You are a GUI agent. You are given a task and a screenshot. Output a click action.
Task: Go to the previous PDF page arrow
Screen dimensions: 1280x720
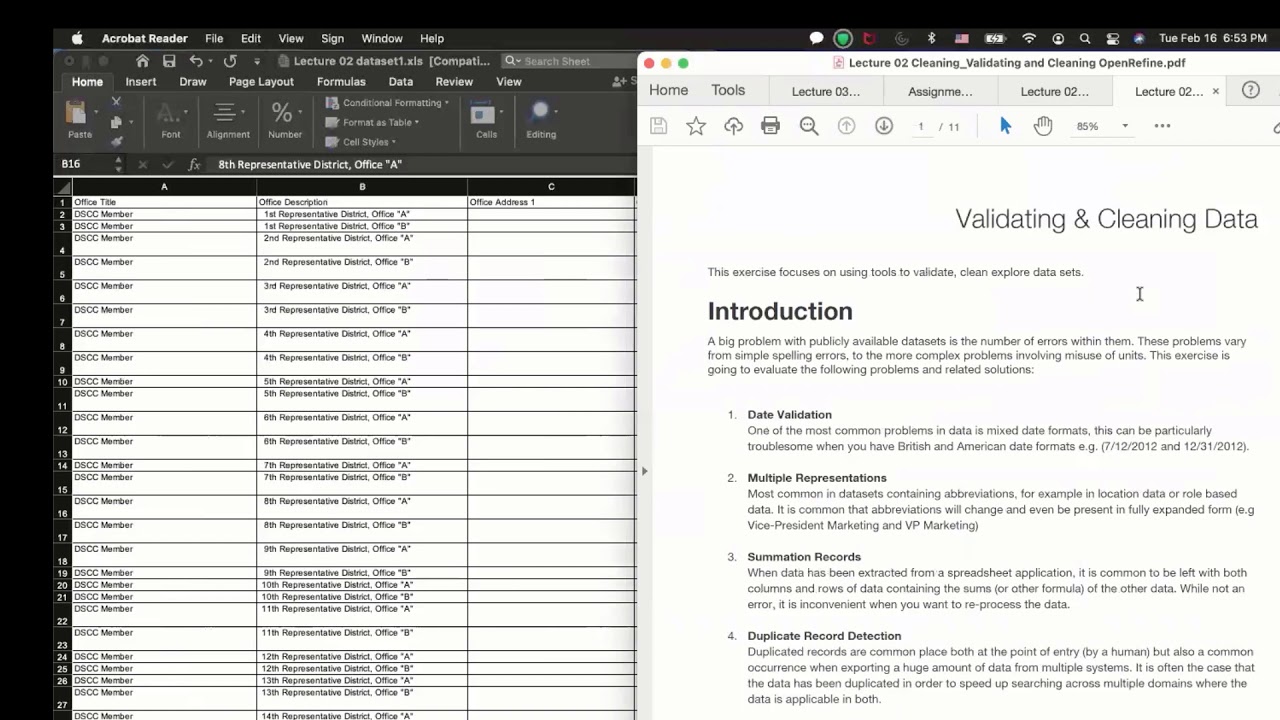point(847,126)
